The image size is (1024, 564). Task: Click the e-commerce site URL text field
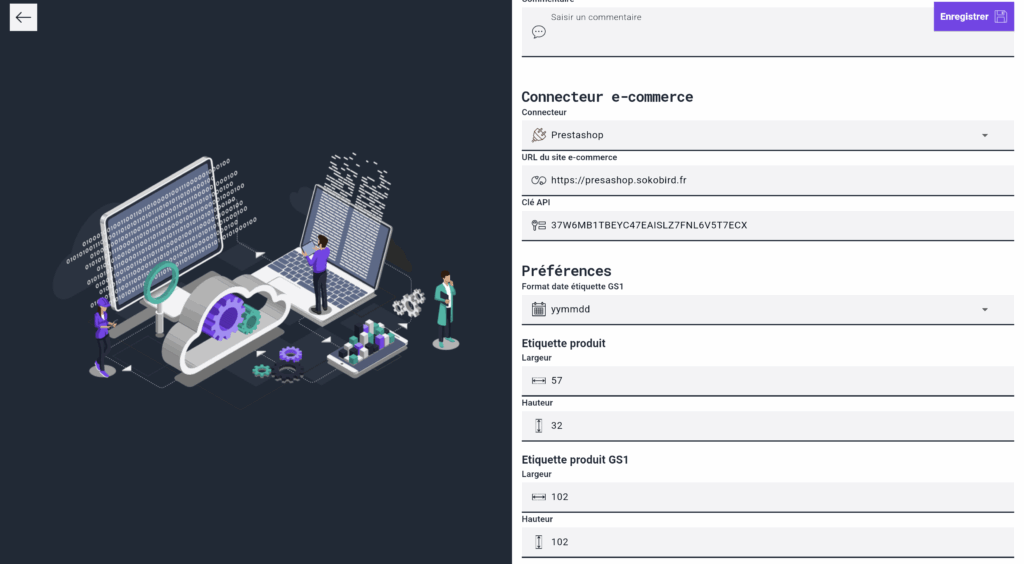pos(767,180)
